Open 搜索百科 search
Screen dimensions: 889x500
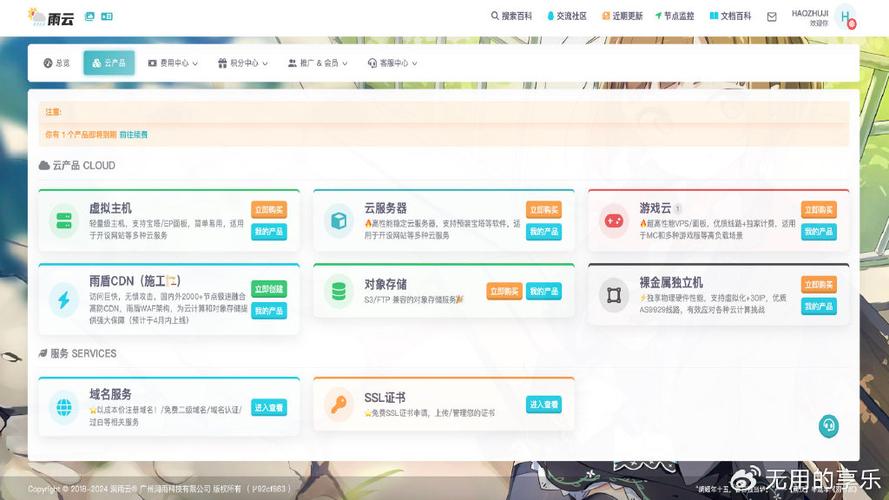pos(511,16)
